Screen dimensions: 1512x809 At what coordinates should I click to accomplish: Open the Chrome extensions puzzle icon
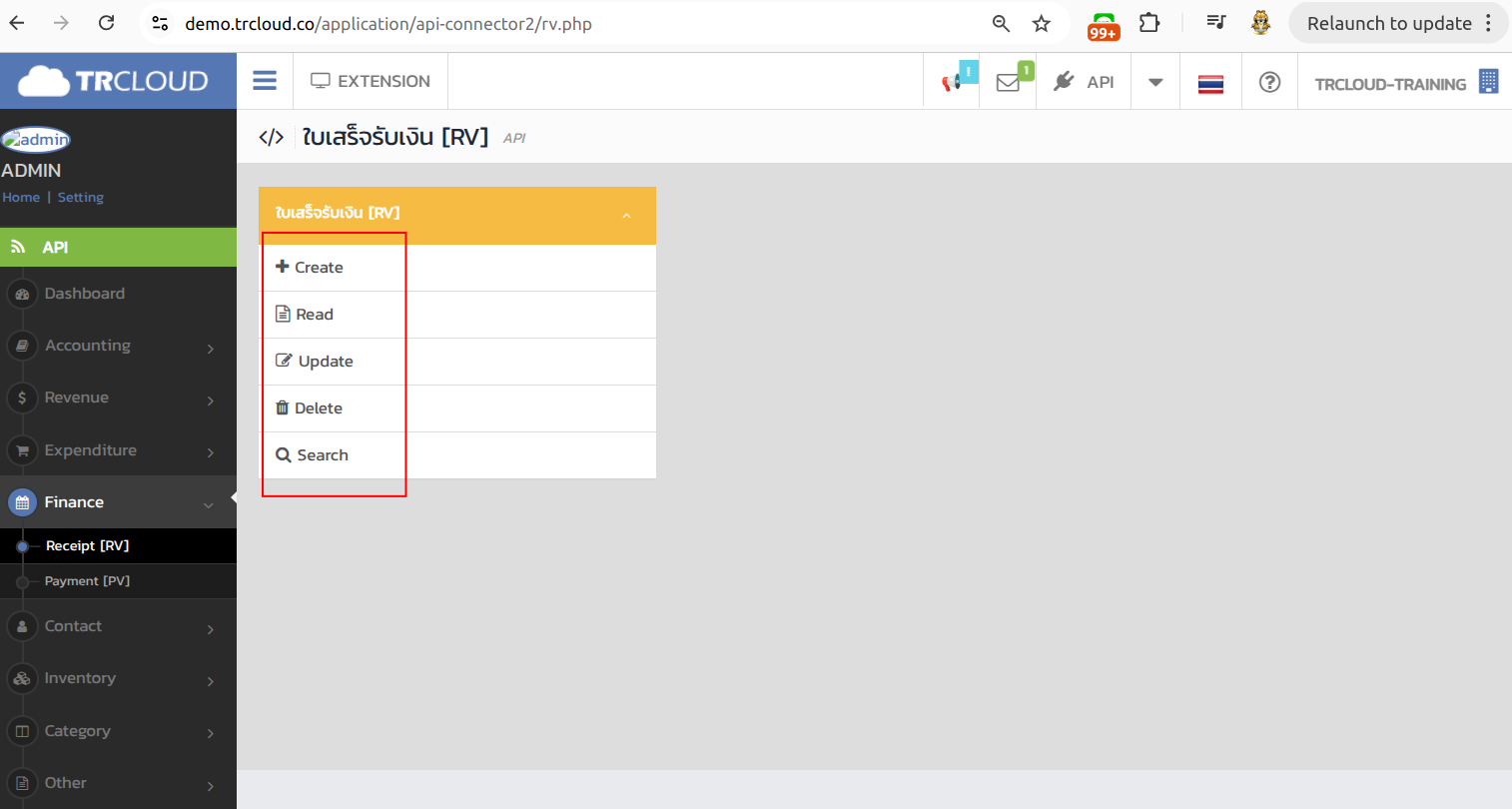[1149, 23]
